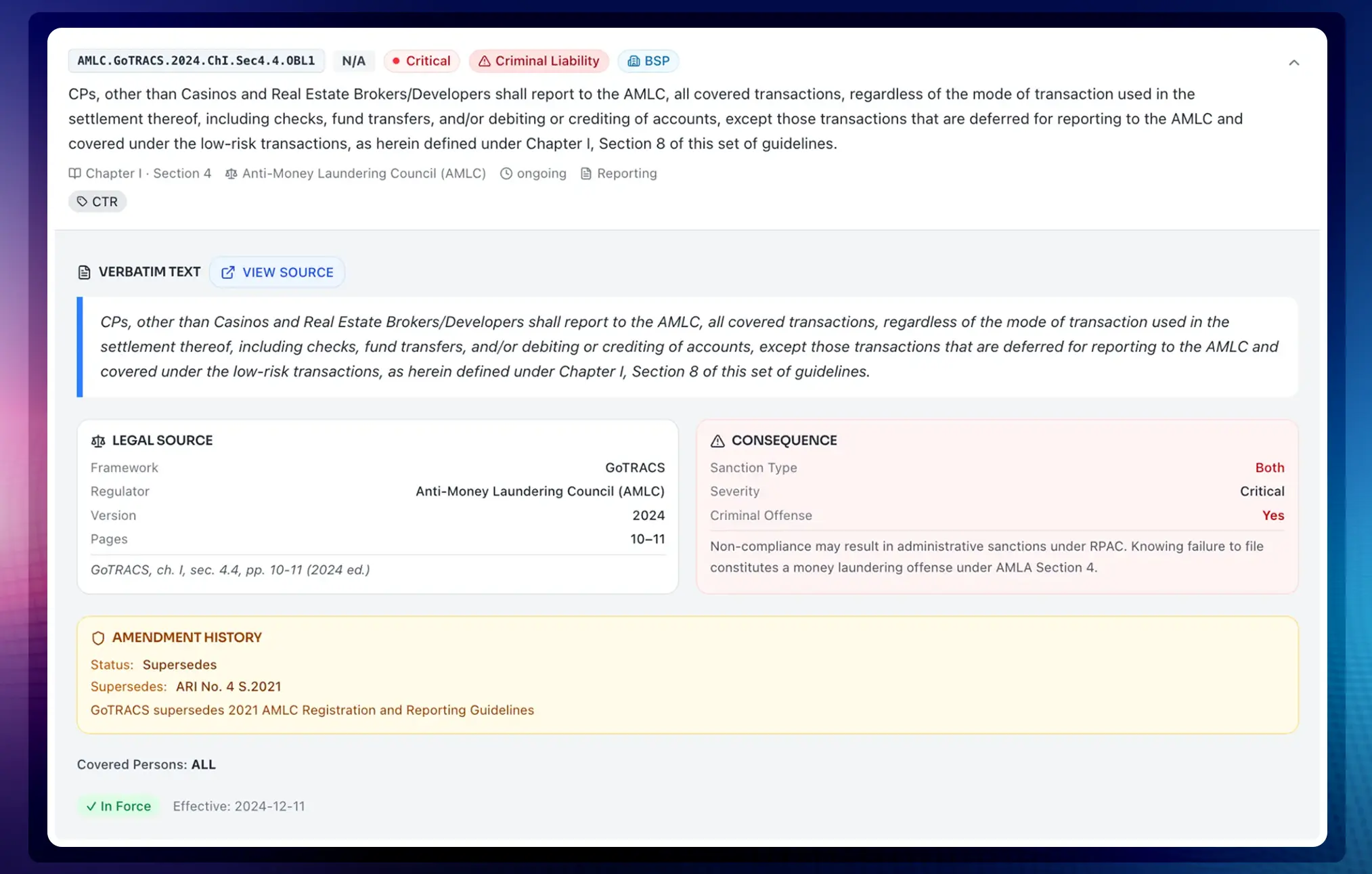1372x874 pixels.
Task: Click the document icon beside Reporting
Action: (586, 173)
